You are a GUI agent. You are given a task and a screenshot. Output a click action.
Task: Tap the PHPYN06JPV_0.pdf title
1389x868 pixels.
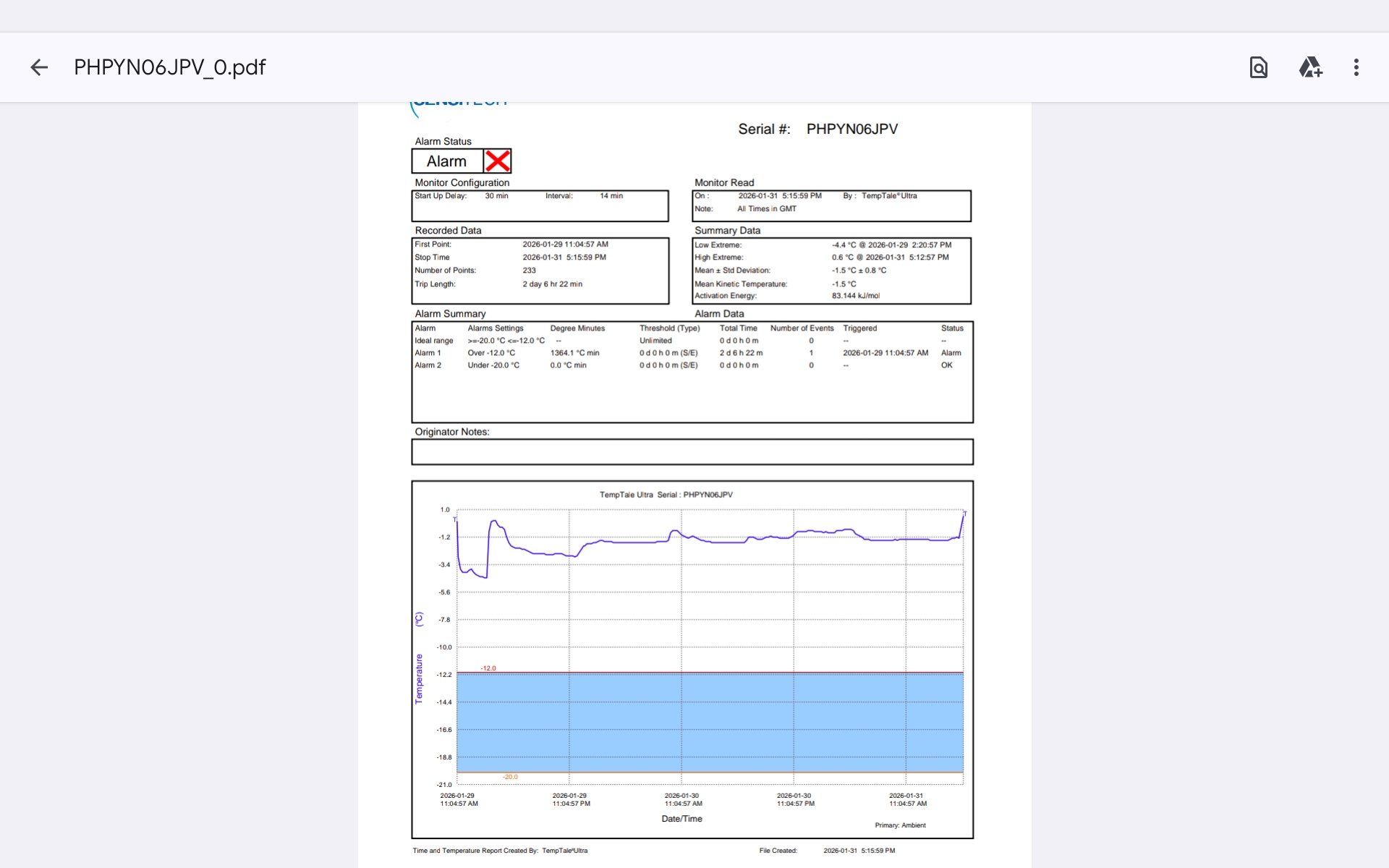[170, 67]
